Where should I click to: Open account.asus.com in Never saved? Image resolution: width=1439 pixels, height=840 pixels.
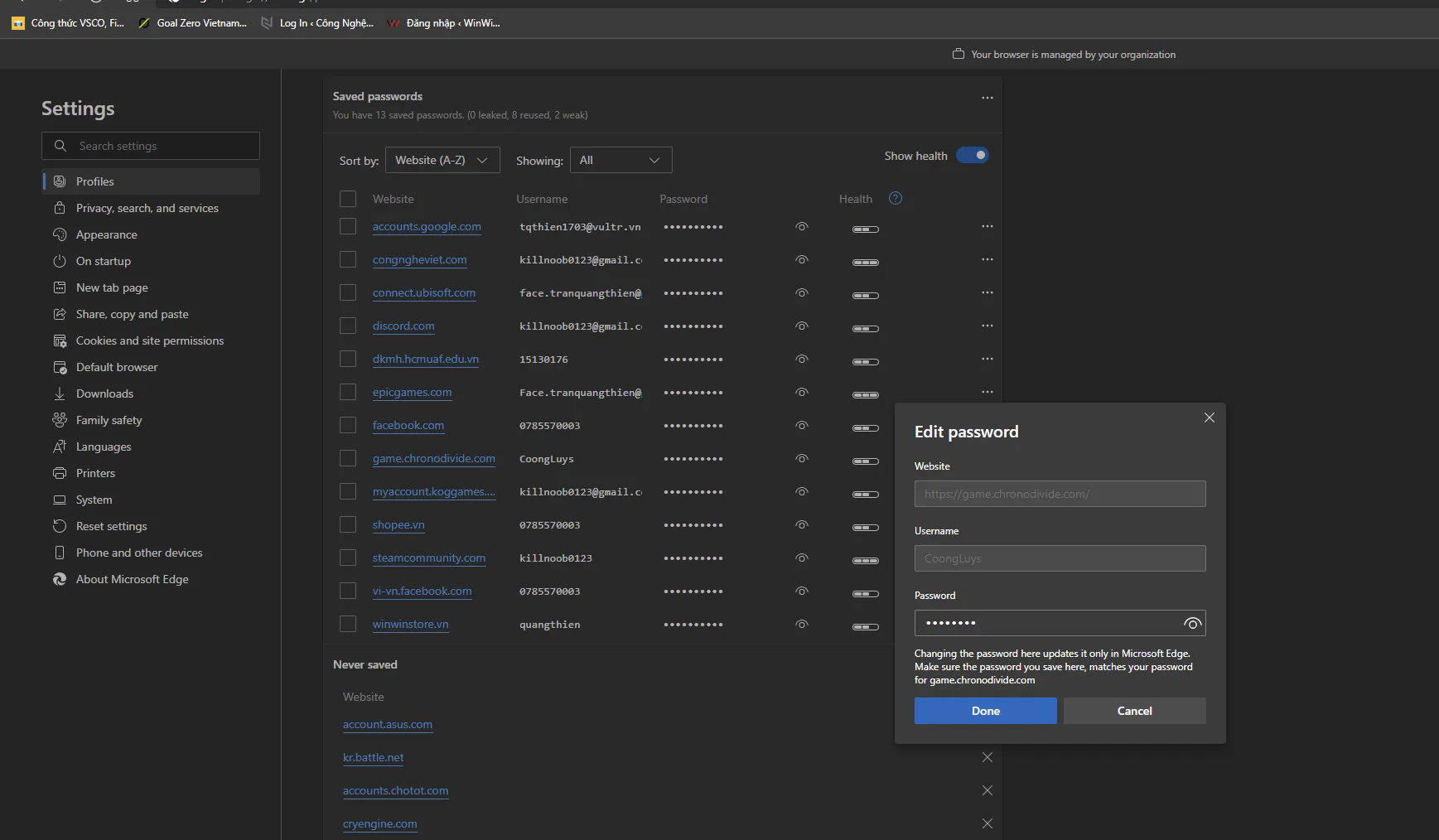point(388,724)
